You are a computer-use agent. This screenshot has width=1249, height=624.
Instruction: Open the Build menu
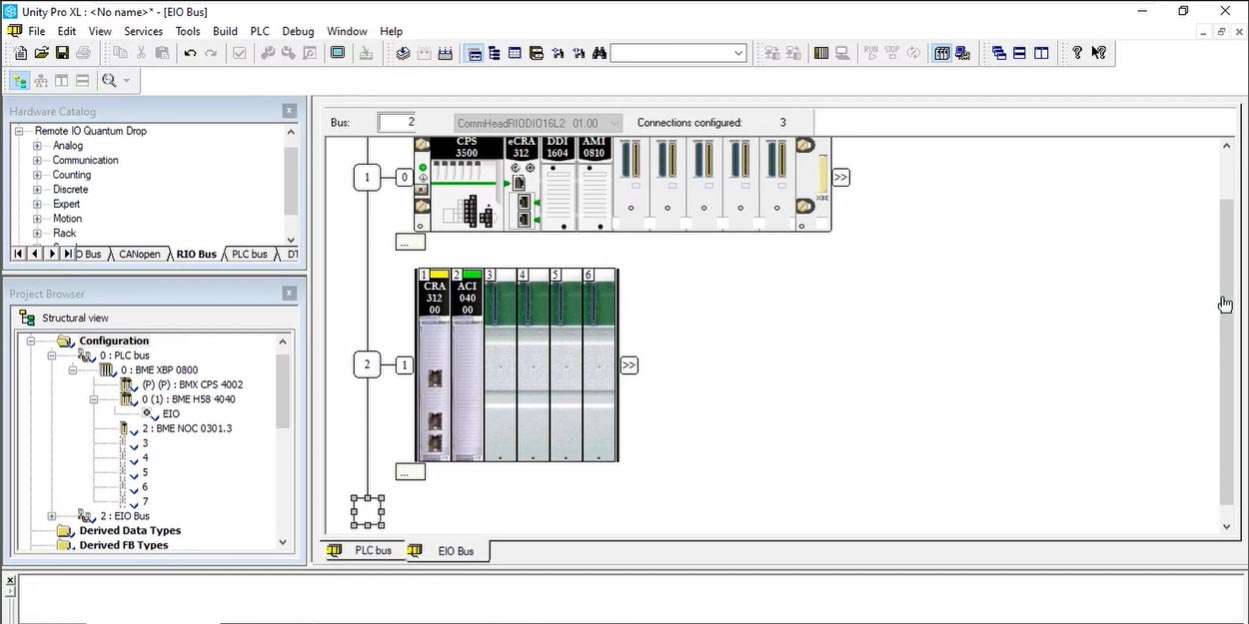coord(225,31)
